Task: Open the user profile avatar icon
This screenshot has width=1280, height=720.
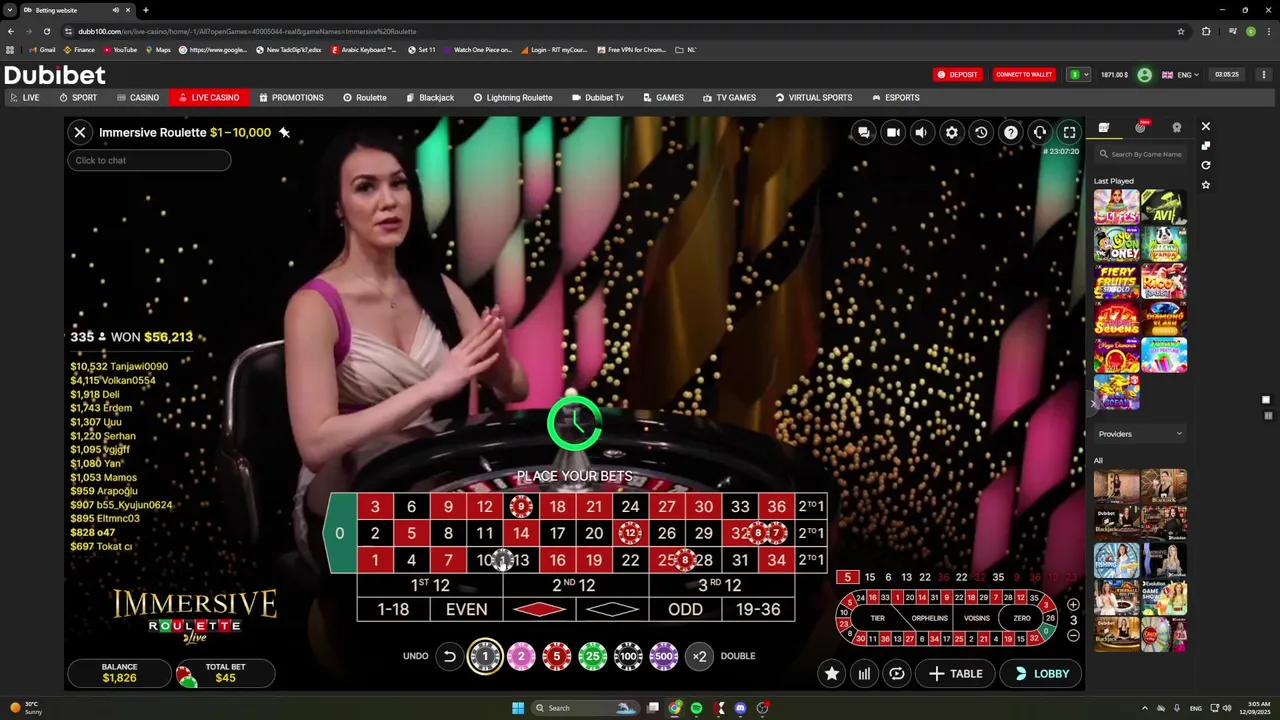Action: (1144, 74)
